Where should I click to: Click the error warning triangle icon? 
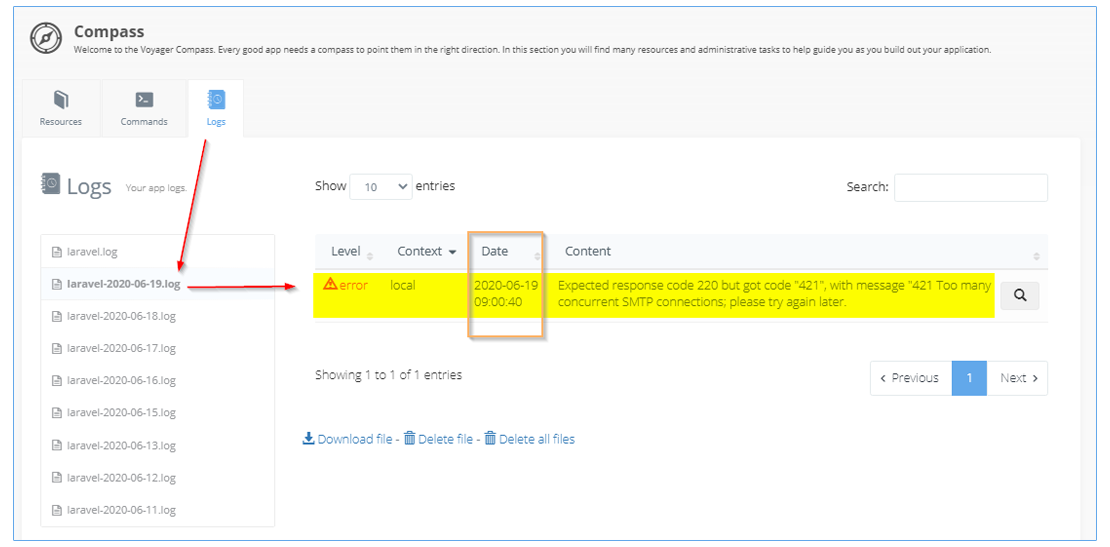point(330,285)
